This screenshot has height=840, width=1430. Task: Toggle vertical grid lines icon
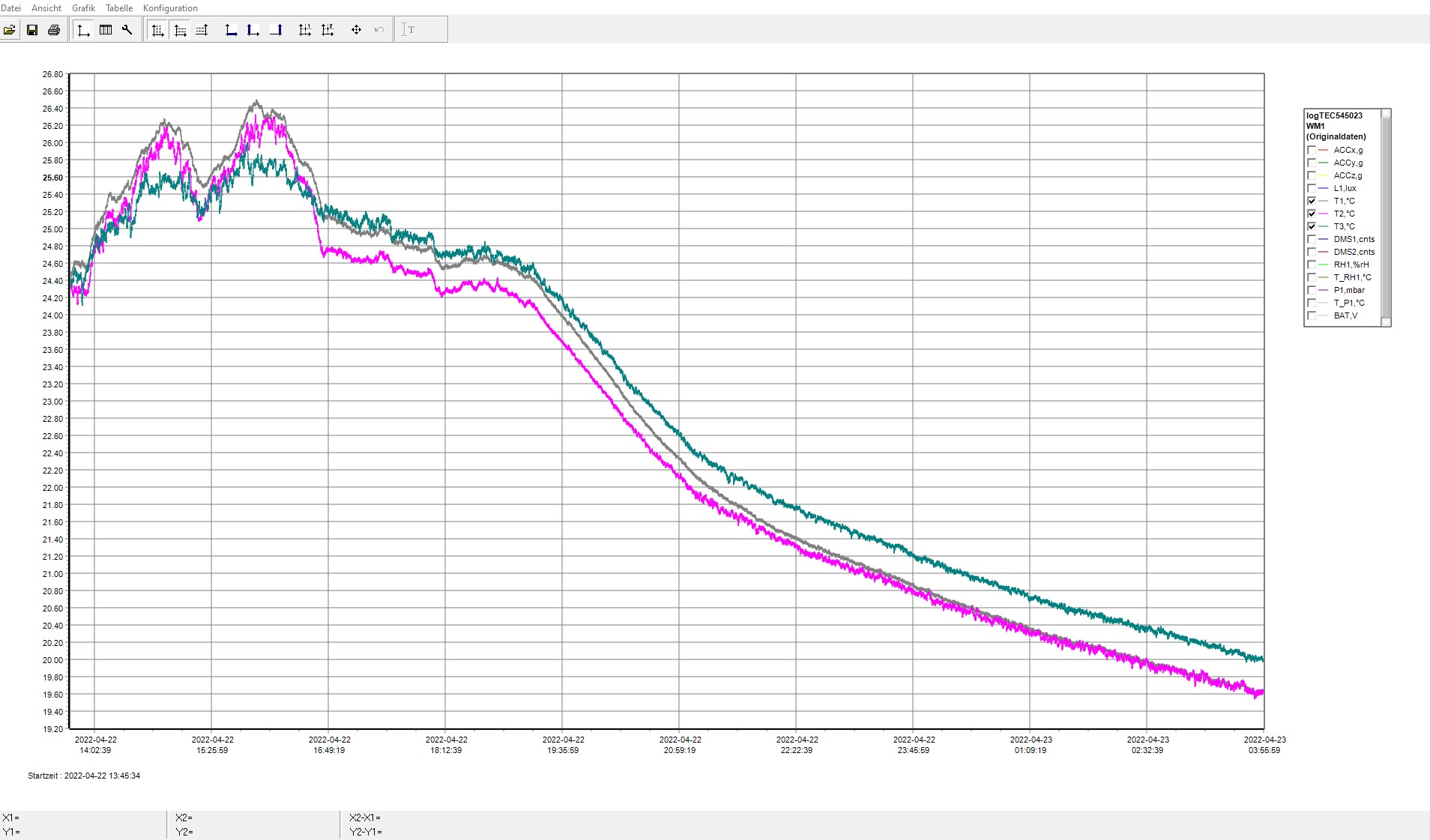(157, 30)
